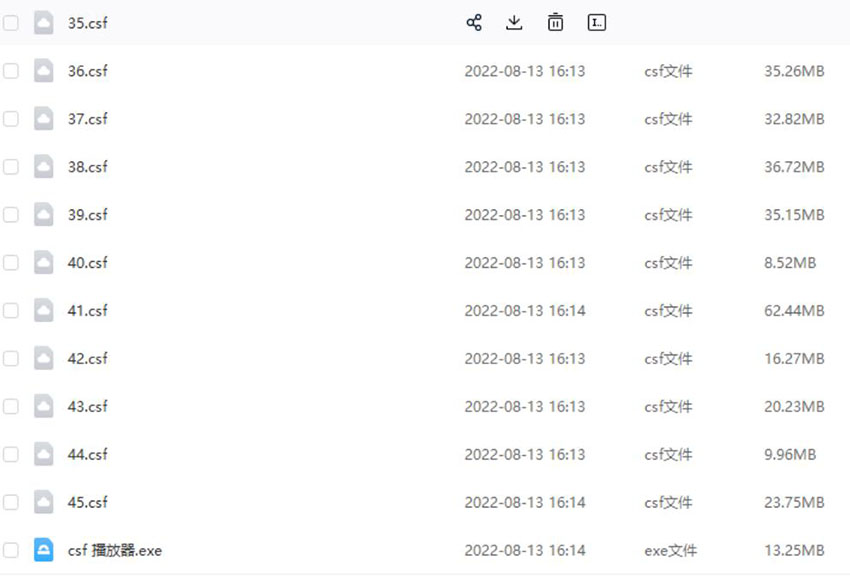This screenshot has height=577, width=850.
Task: Tick the checkbox for 36.csf
Action: tap(11, 71)
